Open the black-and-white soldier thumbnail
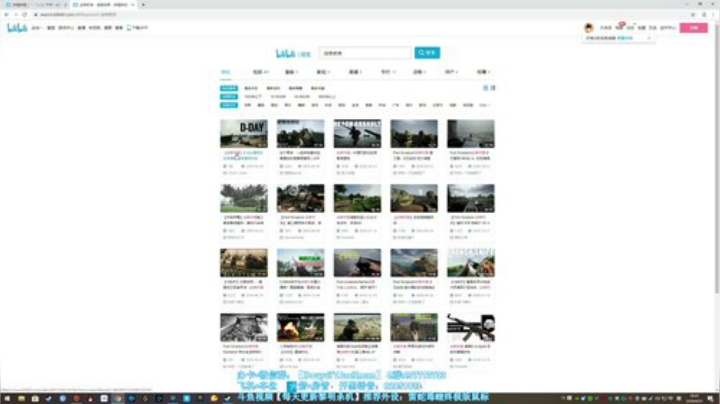The width and height of the screenshot is (720, 404). (244, 327)
